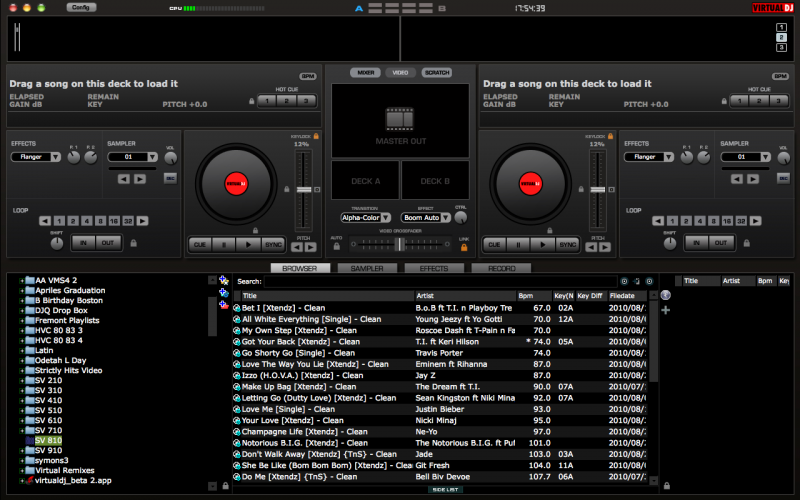Select the SV 810 folder

pyautogui.click(x=48, y=440)
